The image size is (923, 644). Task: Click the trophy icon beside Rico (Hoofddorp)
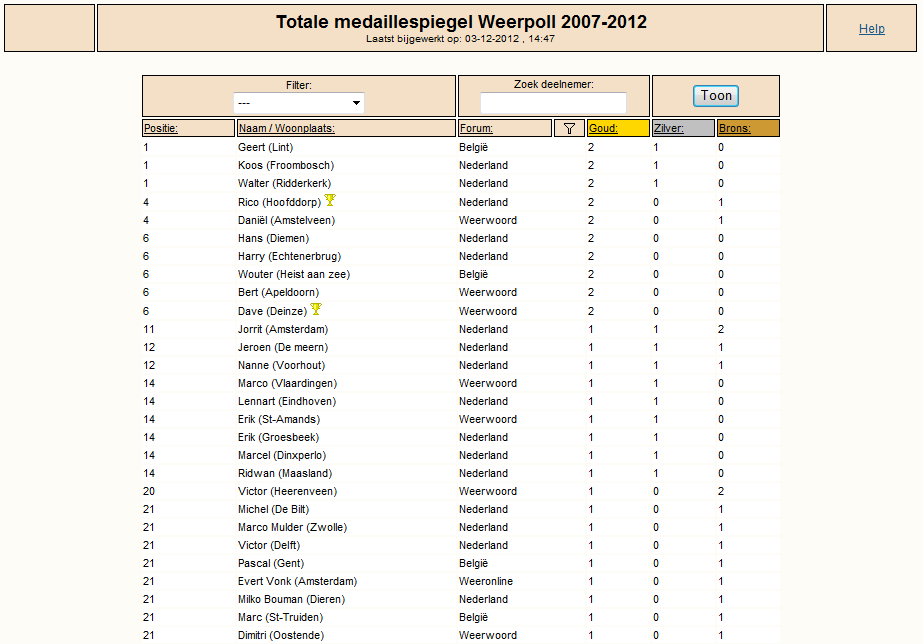(x=330, y=200)
